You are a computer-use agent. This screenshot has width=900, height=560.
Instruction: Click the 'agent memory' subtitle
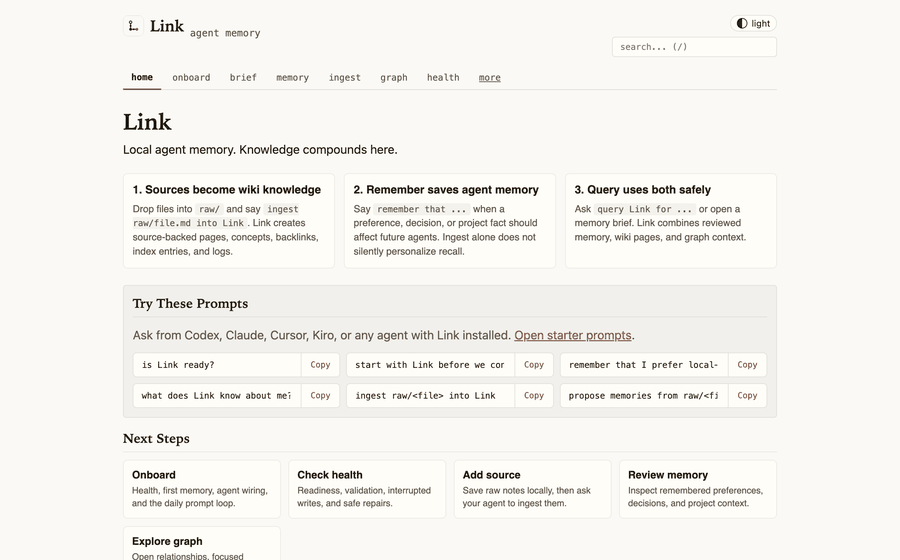click(225, 33)
